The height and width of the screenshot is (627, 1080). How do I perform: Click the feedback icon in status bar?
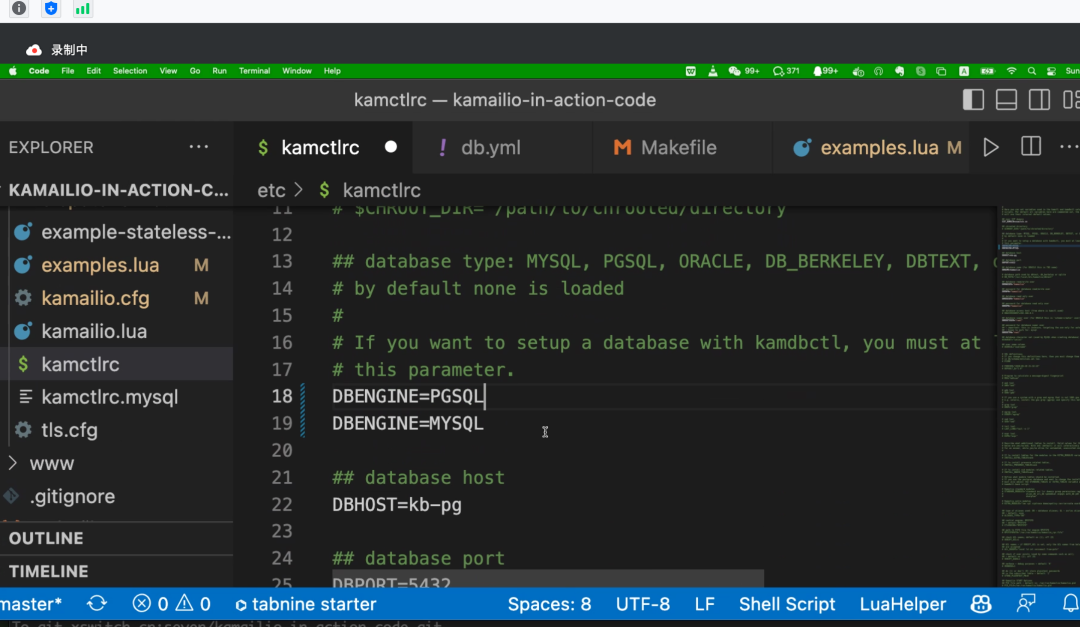[x=1026, y=604]
